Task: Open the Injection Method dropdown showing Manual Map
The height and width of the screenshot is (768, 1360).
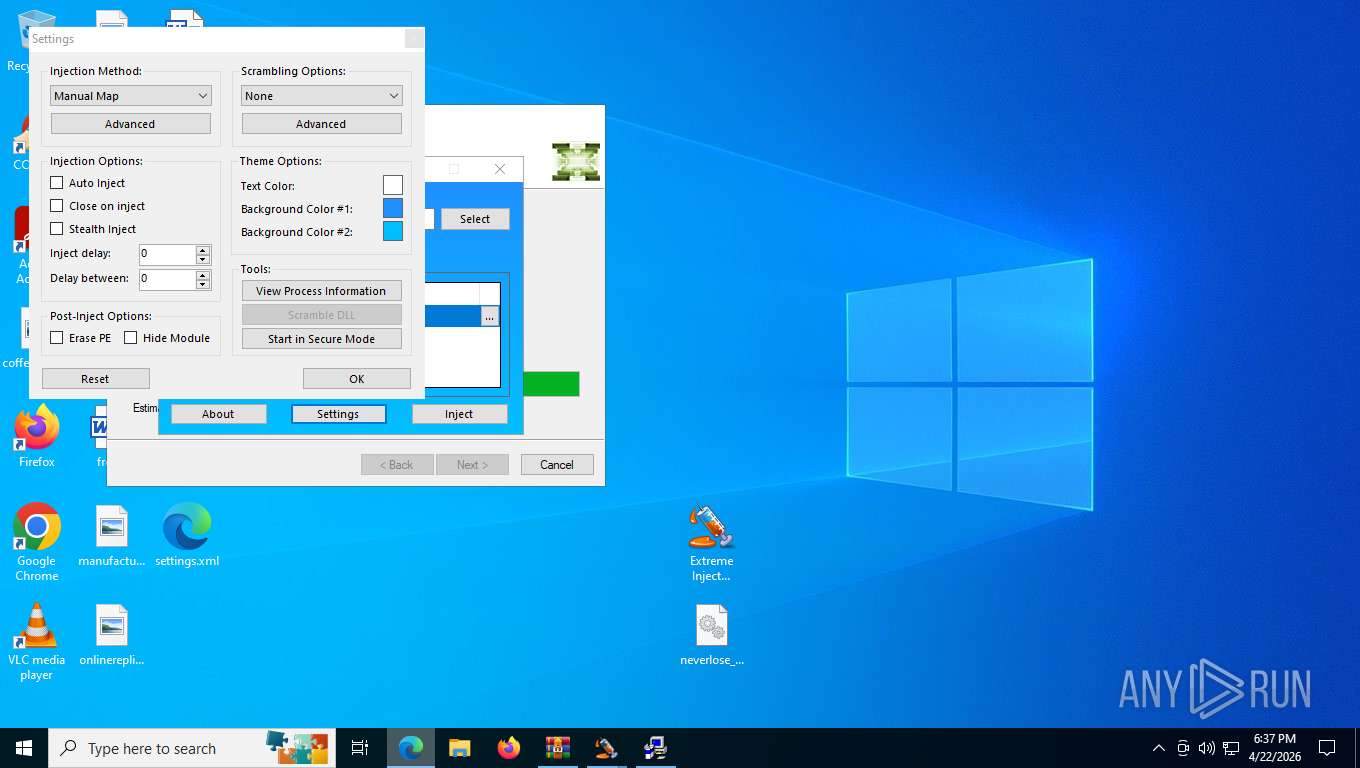Action: click(x=131, y=96)
